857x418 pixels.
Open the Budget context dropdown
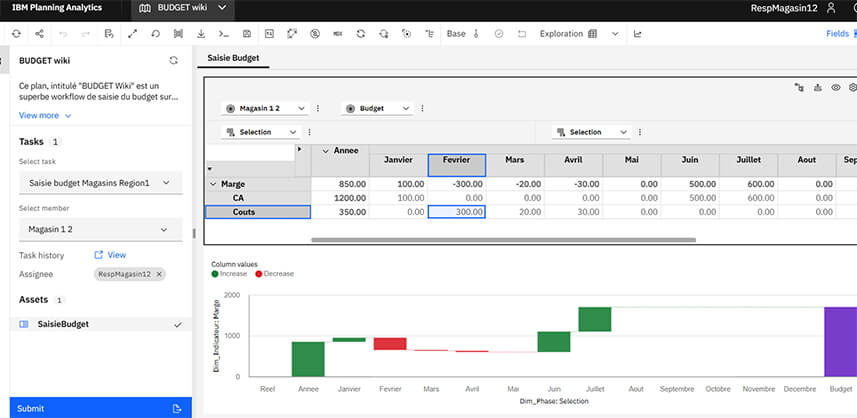tap(377, 108)
